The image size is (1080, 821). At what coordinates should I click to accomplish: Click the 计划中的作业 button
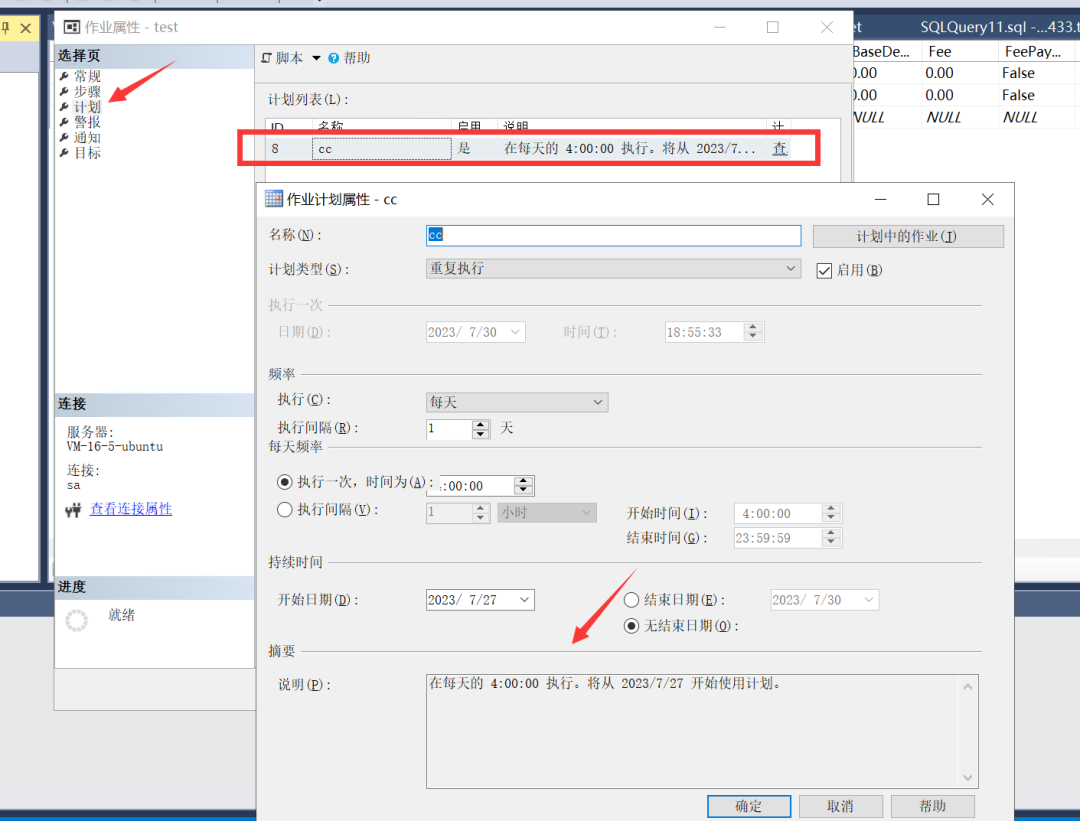[908, 236]
